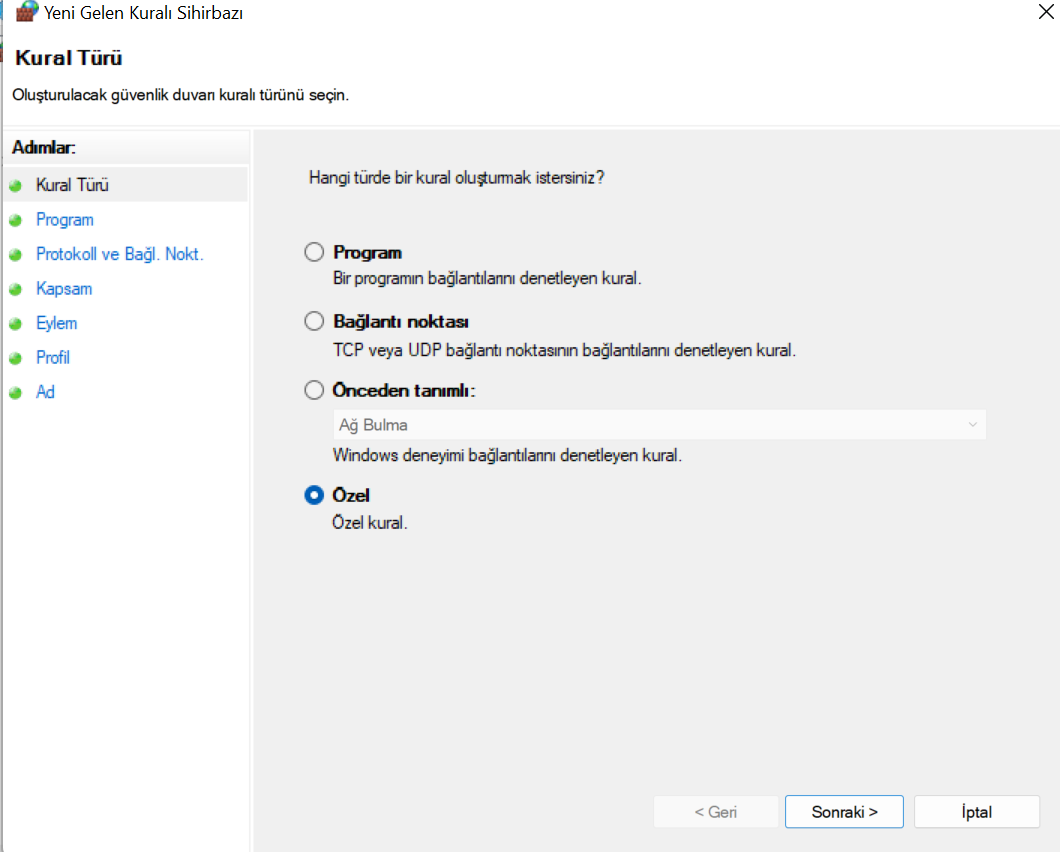This screenshot has height=852, width=1060.
Task: Click green bullet beside Kapsam step
Action: click(15, 290)
